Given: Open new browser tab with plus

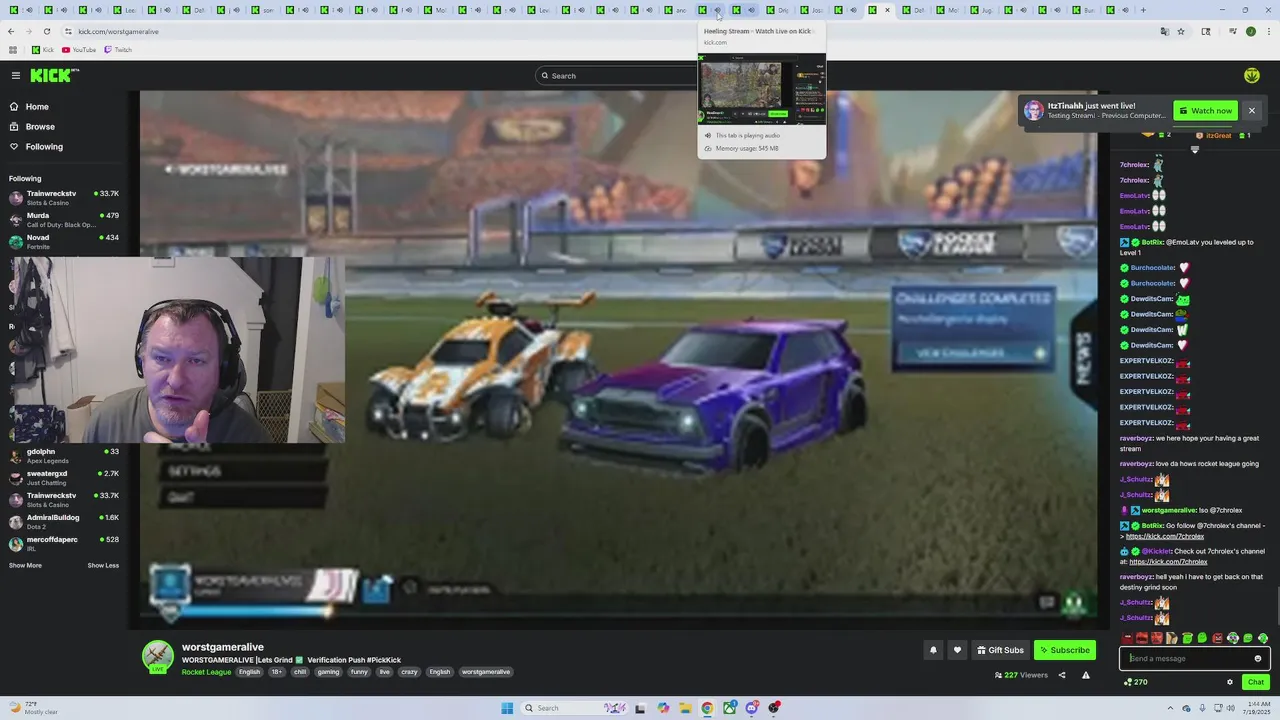Looking at the screenshot, I should click(x=1143, y=10).
